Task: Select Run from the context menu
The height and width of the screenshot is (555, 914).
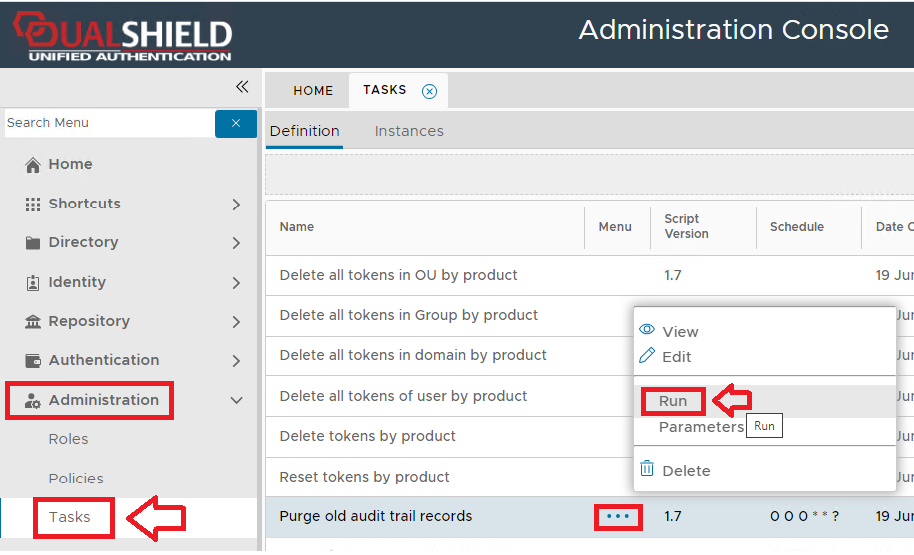Action: click(673, 401)
